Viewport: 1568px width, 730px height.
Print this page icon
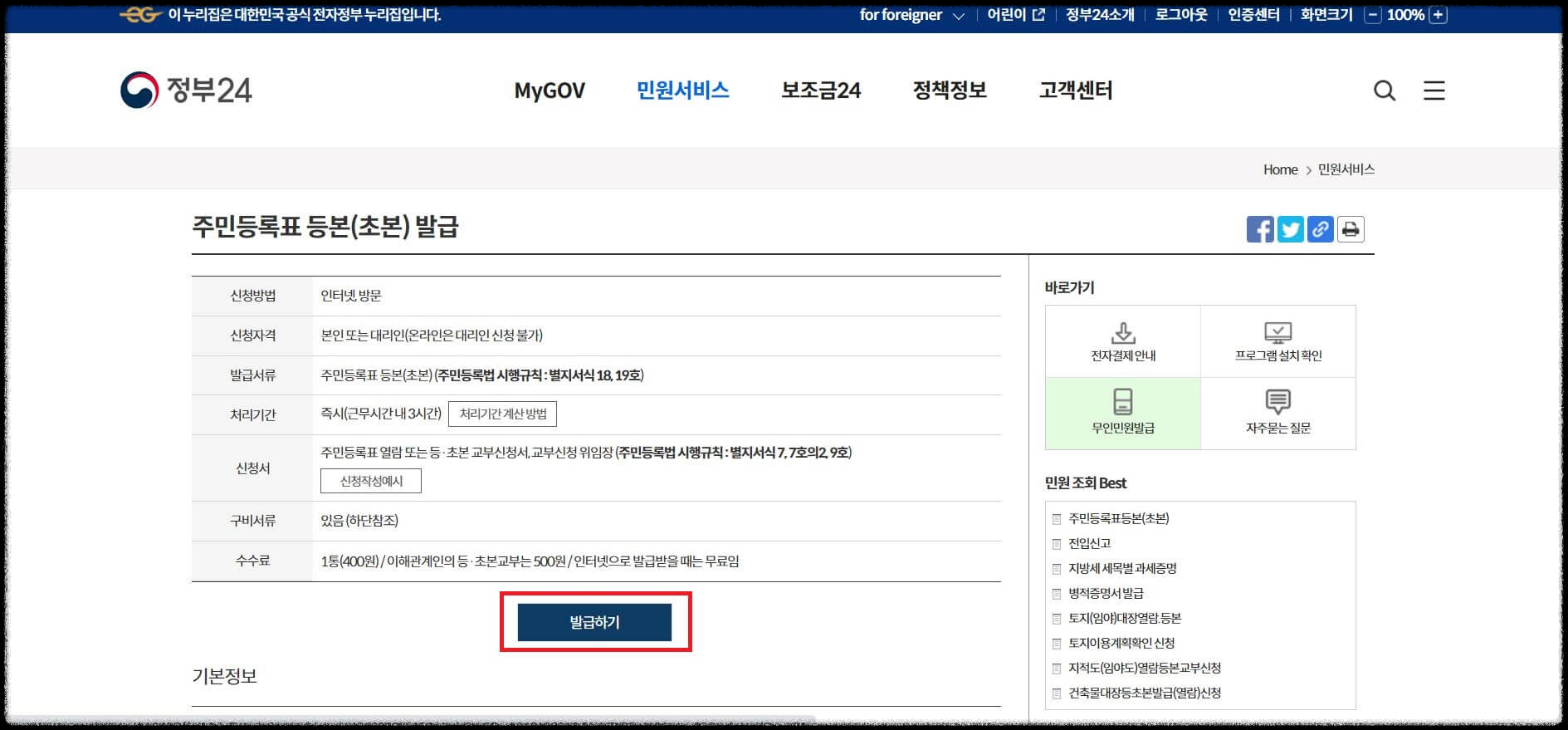click(1351, 229)
